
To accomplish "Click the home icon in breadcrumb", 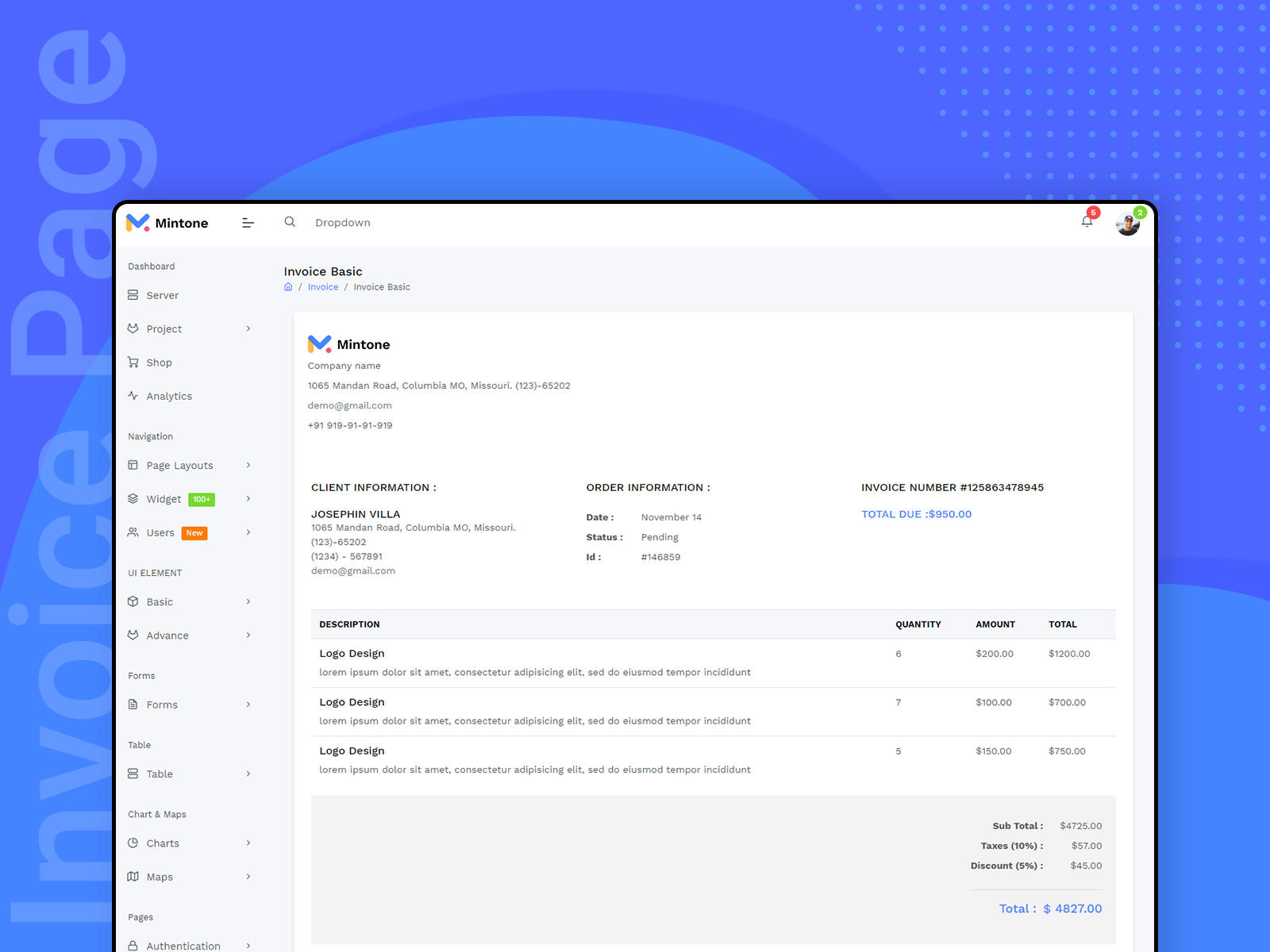I will [288, 287].
